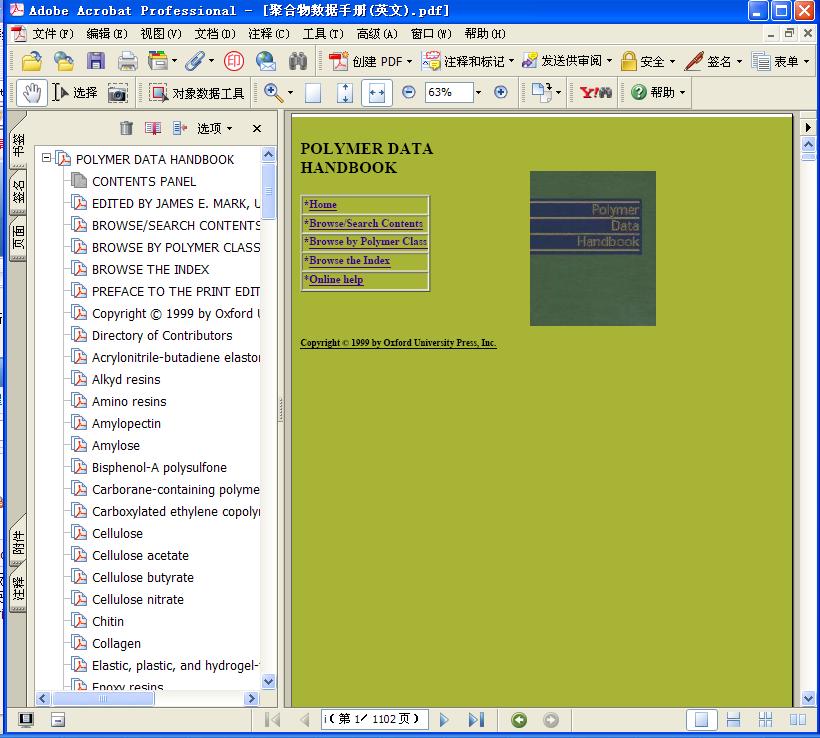Go to the next page
Image resolution: width=820 pixels, height=738 pixels.
click(444, 720)
